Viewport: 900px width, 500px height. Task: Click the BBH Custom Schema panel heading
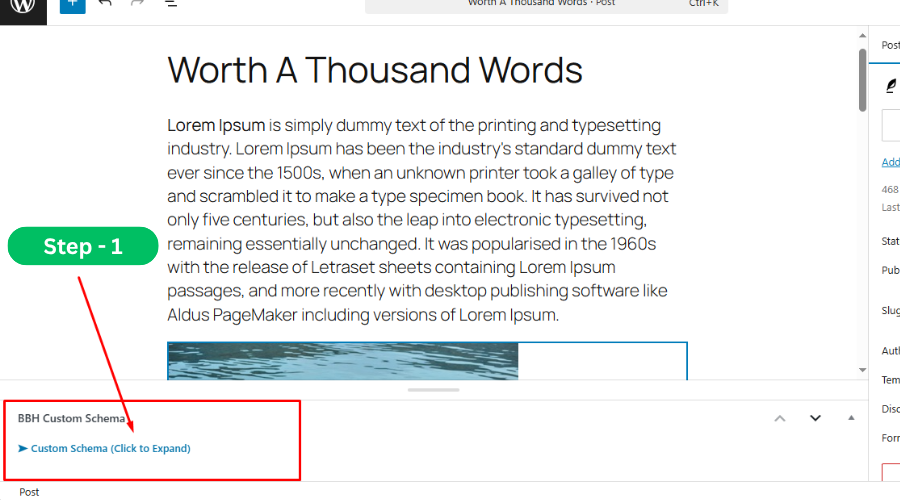[71, 418]
